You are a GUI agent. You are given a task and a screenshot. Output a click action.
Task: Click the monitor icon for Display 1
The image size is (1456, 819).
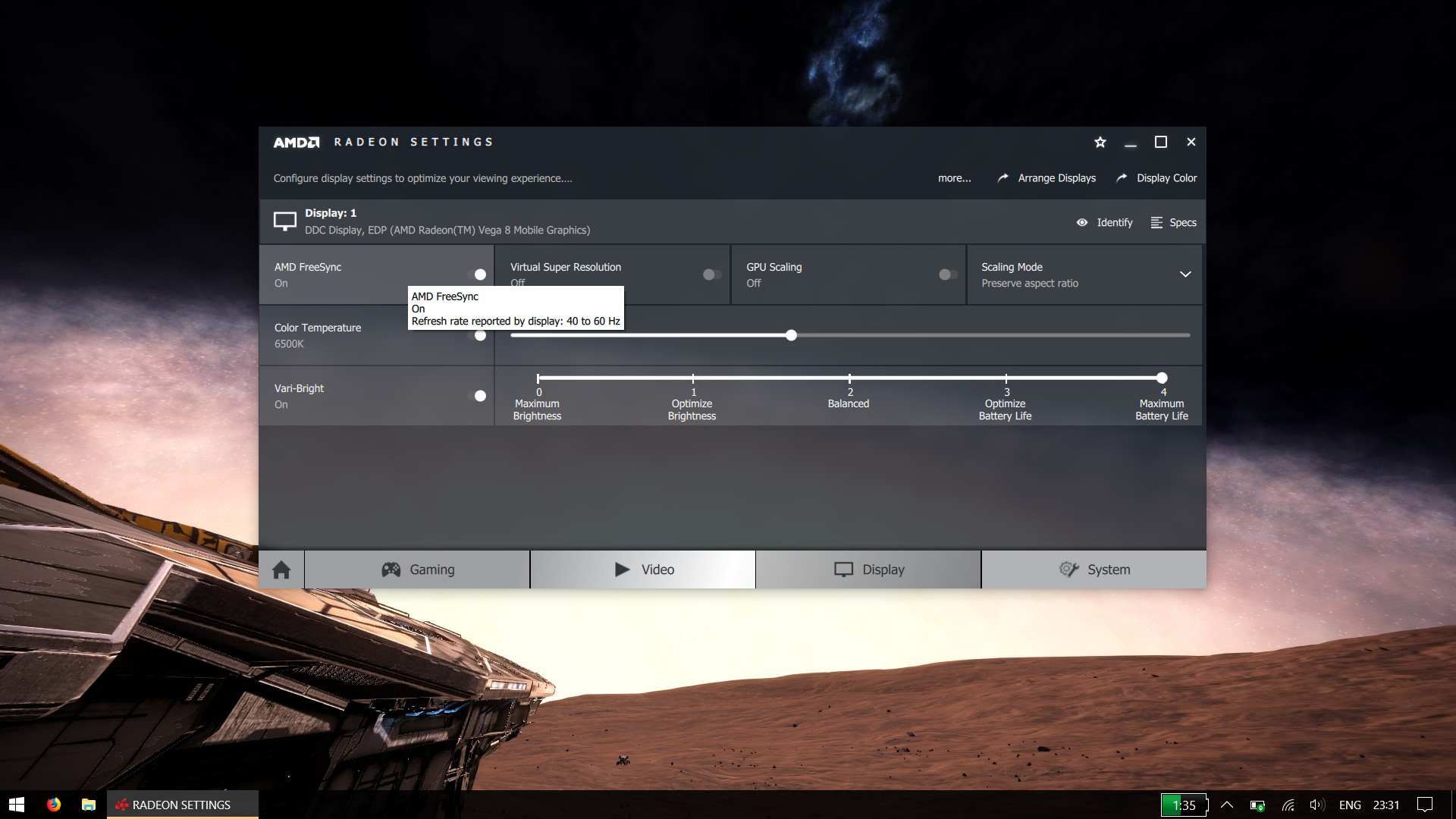pyautogui.click(x=285, y=221)
